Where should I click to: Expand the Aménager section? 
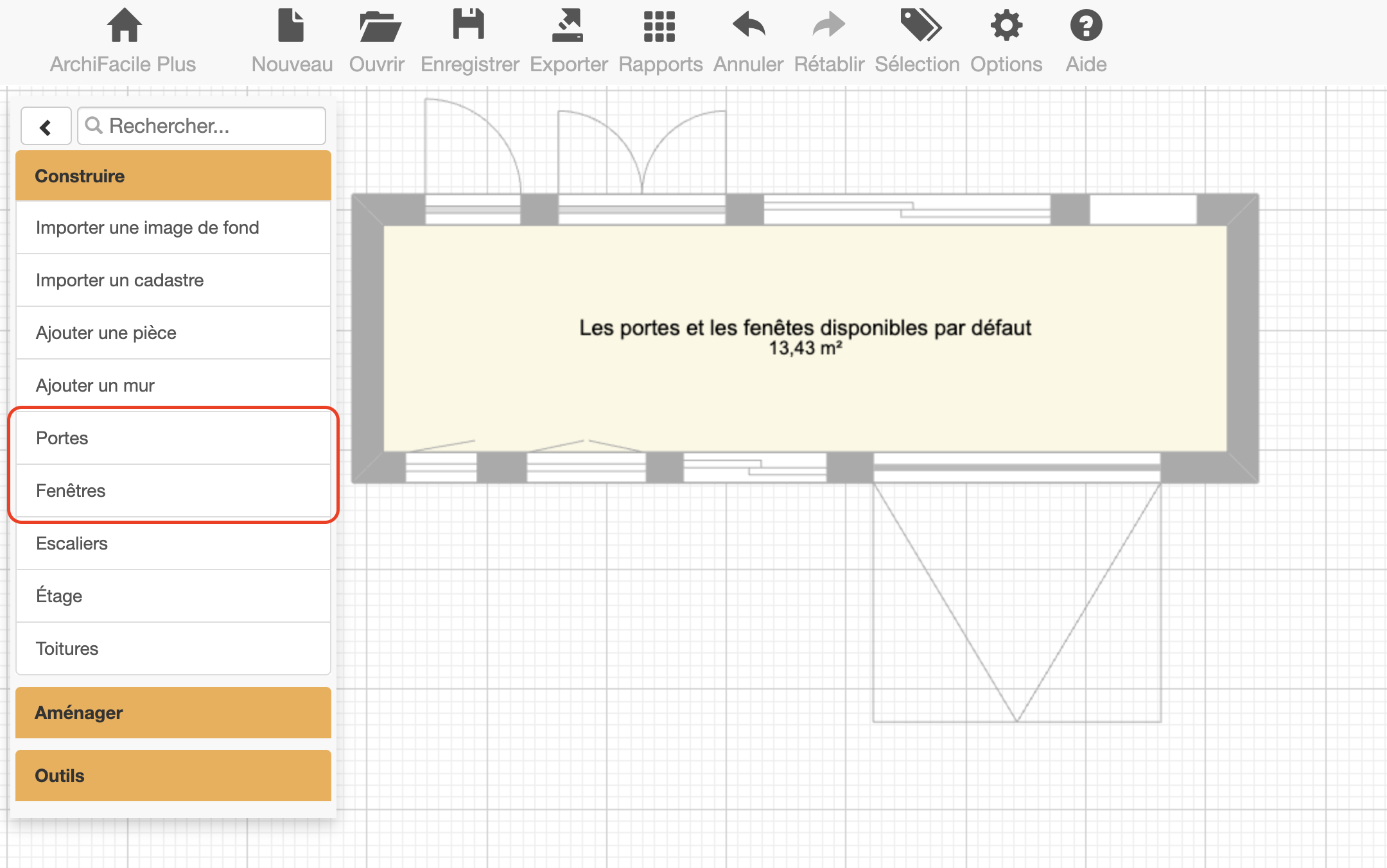click(x=173, y=713)
